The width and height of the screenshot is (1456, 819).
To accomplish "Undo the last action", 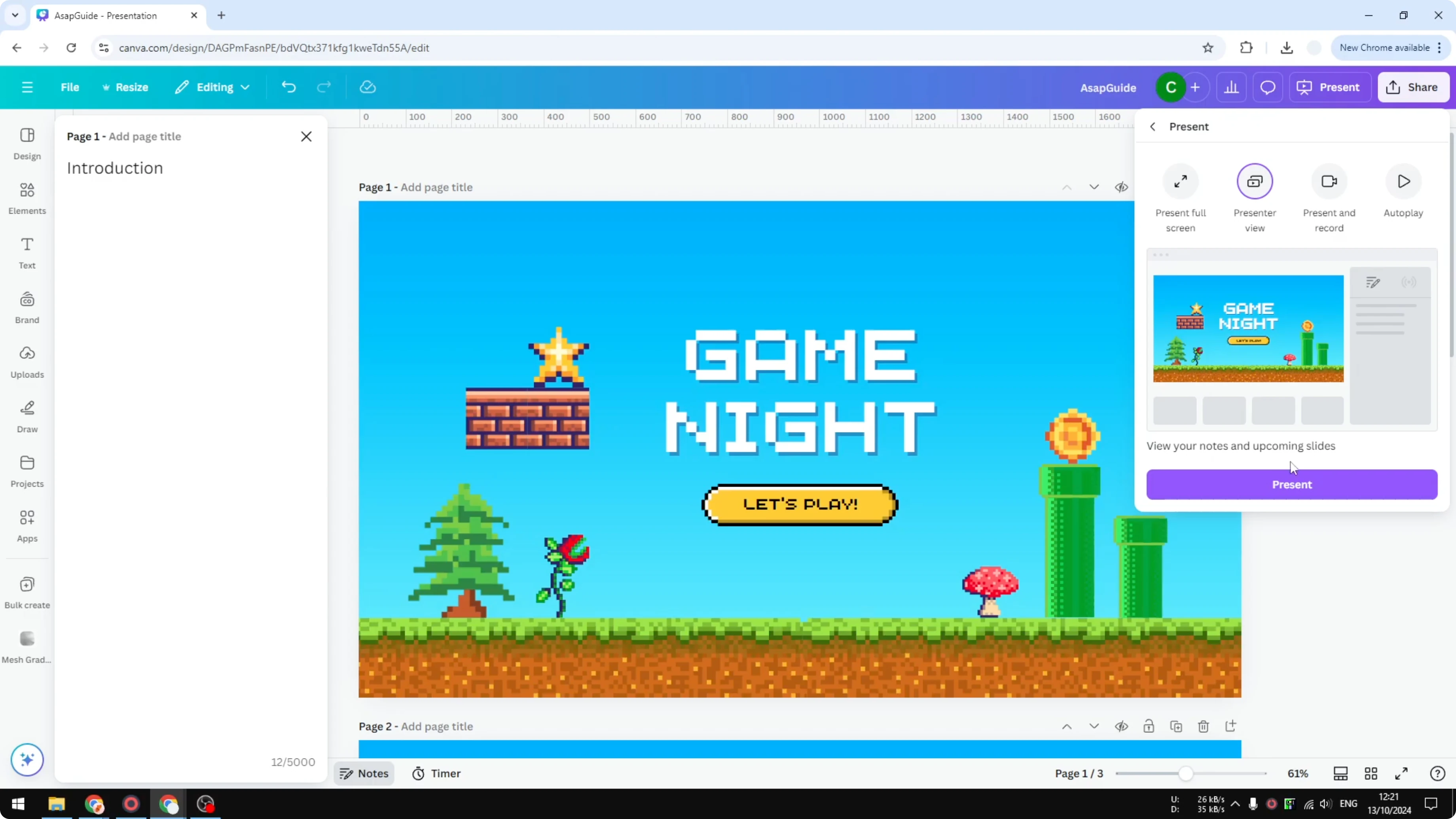I will (x=289, y=87).
